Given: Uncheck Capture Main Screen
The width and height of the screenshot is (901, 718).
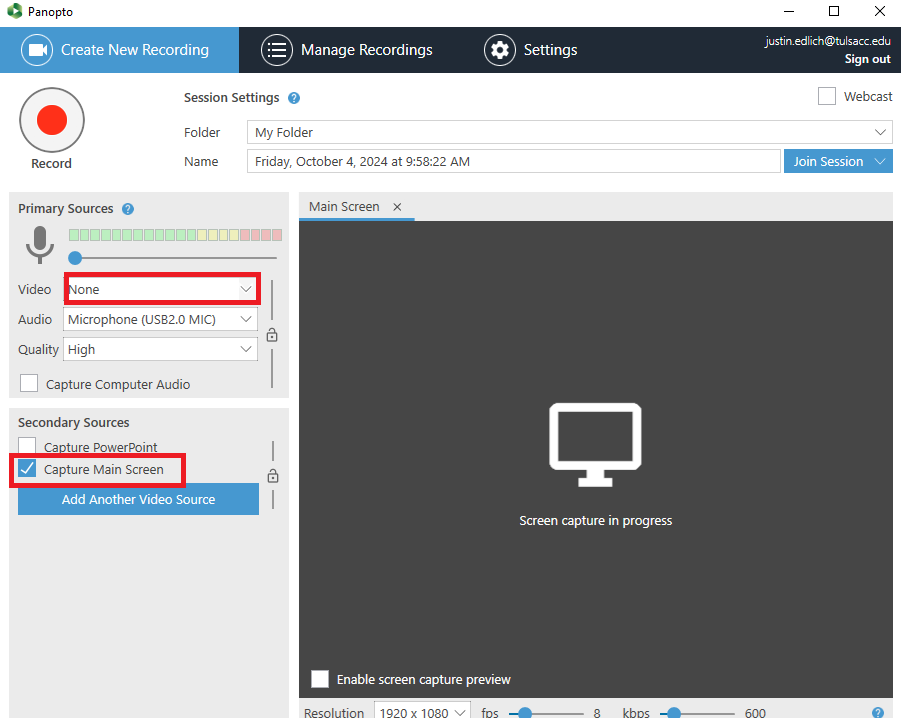Looking at the screenshot, I should coord(27,469).
